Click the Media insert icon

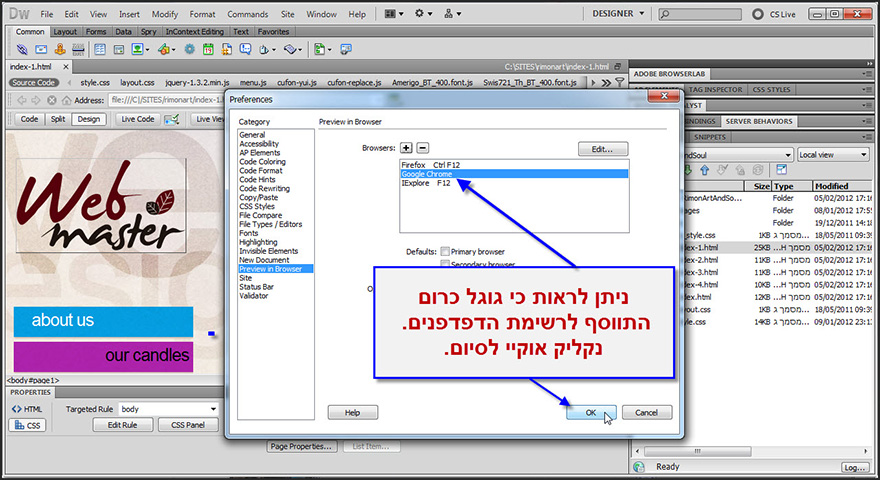coord(163,49)
